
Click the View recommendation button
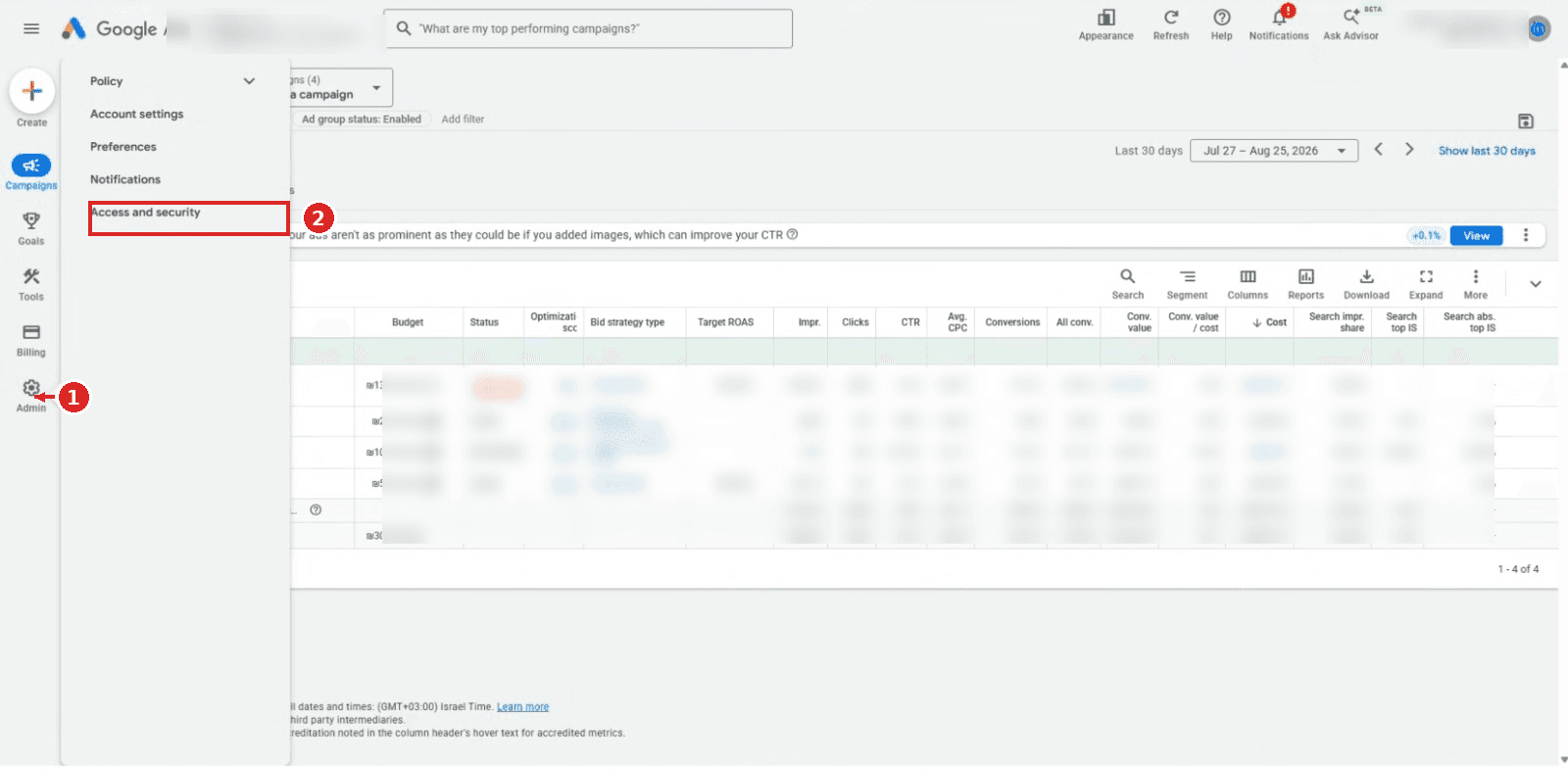coord(1477,235)
